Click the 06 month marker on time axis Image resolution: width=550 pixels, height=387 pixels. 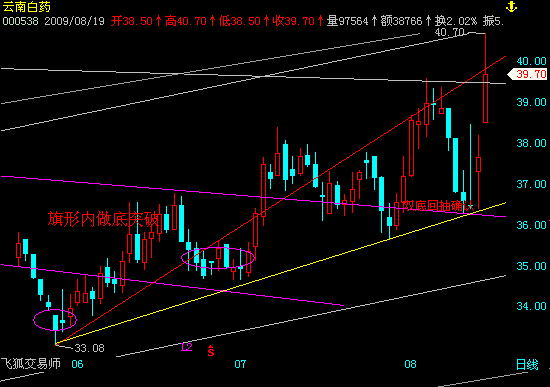click(x=77, y=364)
